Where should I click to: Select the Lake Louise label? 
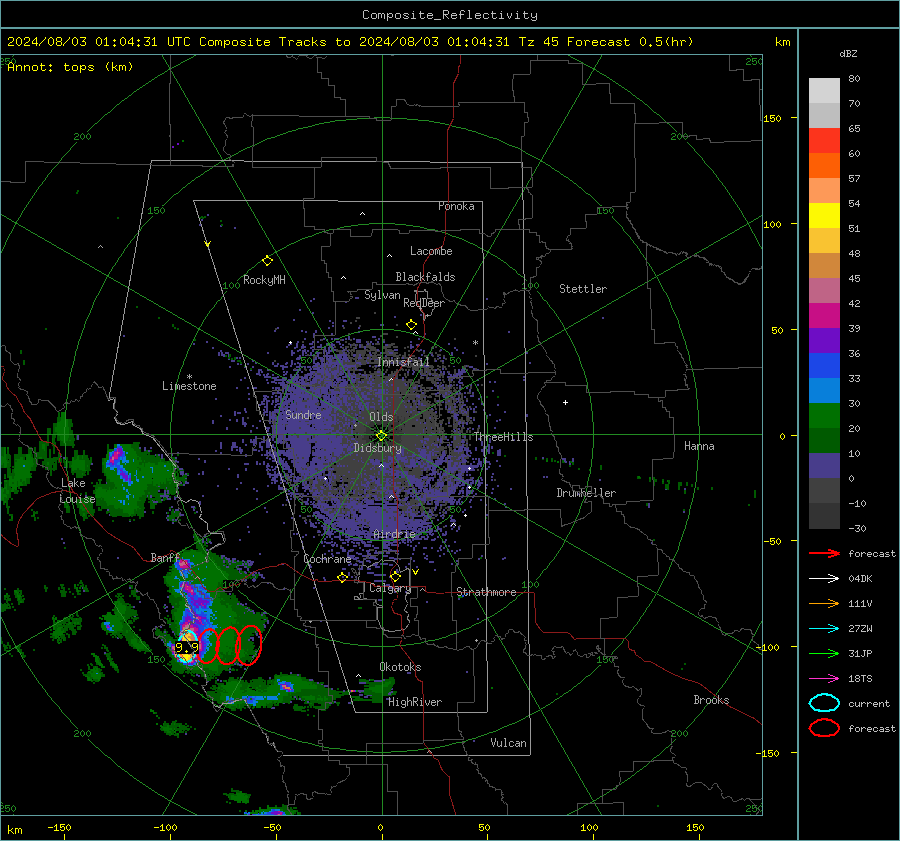coord(77,491)
